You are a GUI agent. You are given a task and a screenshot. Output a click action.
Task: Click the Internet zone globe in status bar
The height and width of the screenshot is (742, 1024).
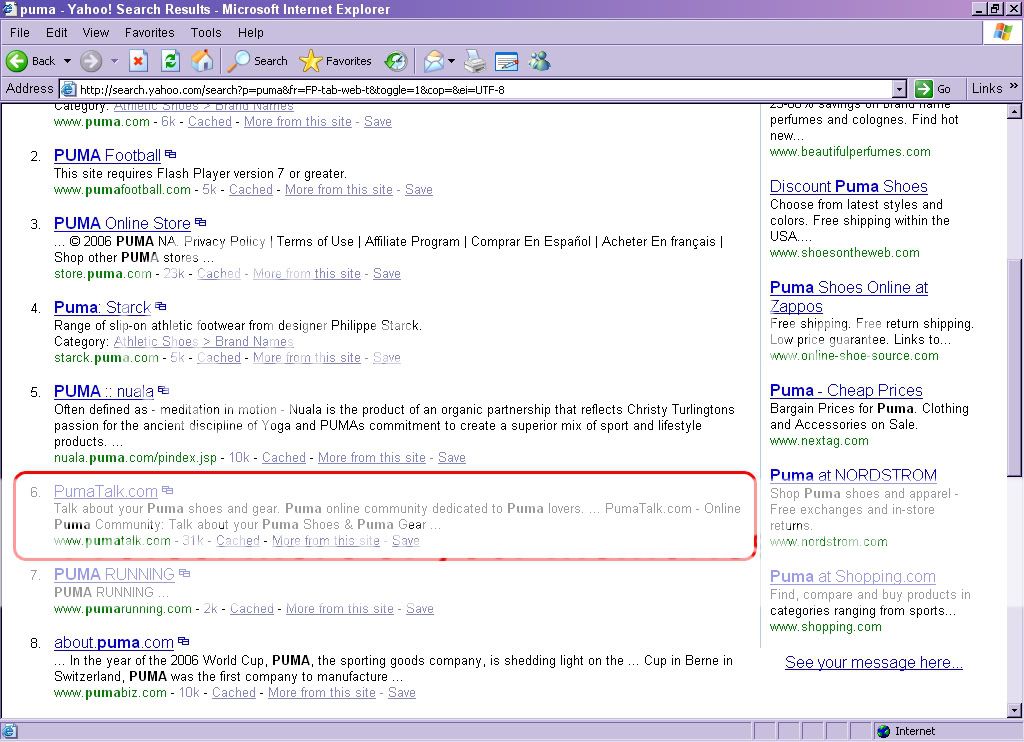click(x=884, y=731)
